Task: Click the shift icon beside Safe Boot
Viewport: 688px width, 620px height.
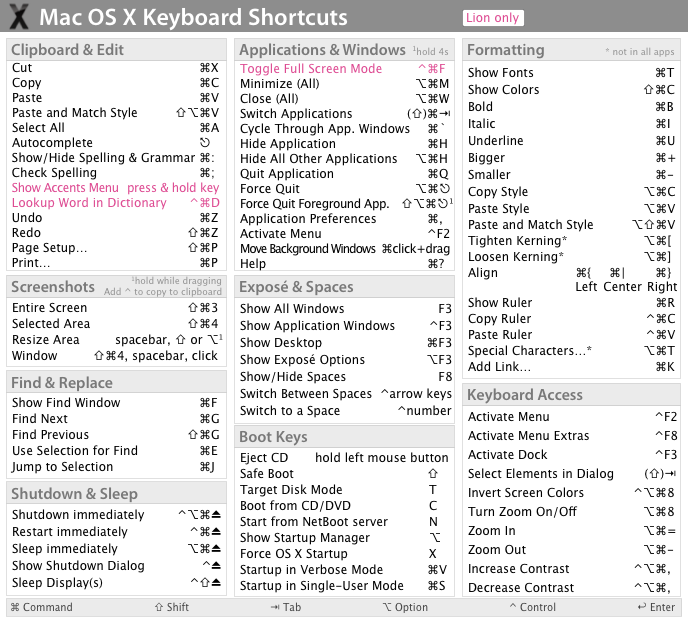Action: 433,473
